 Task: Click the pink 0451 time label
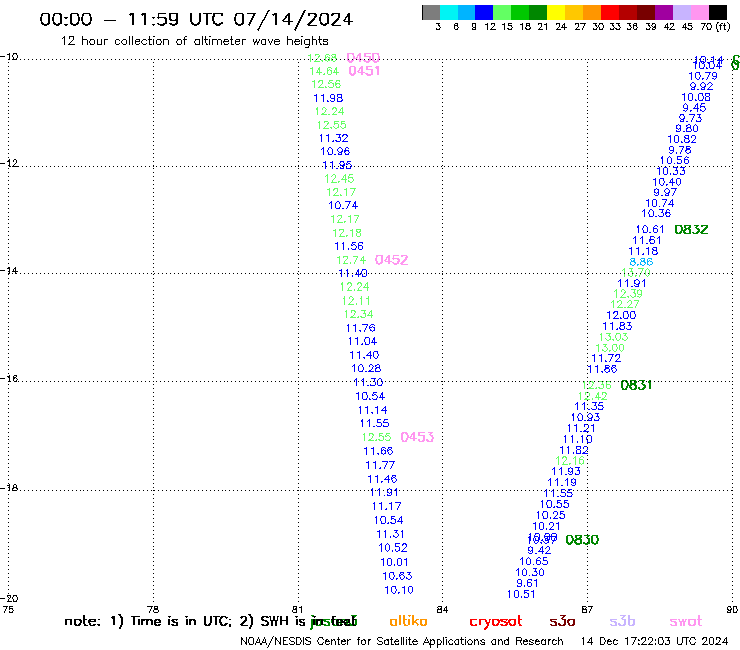coord(364,71)
